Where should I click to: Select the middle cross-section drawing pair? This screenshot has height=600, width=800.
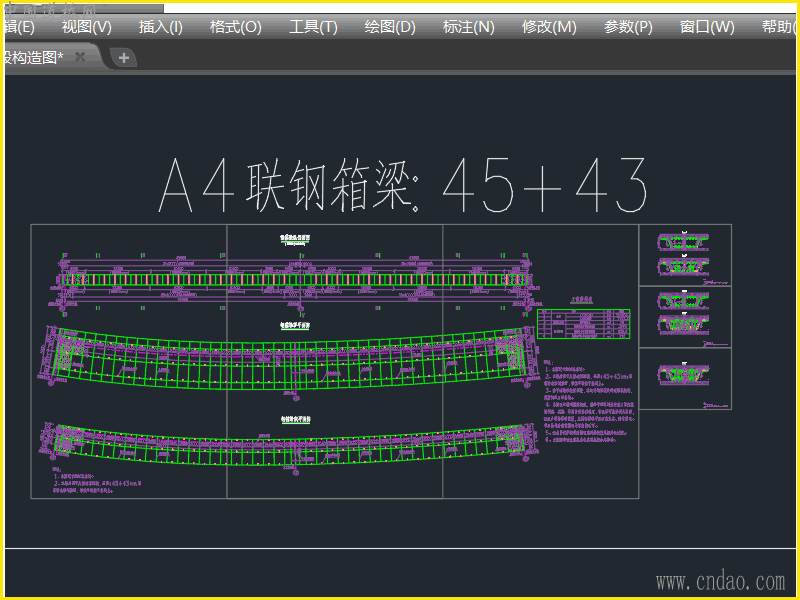(684, 313)
